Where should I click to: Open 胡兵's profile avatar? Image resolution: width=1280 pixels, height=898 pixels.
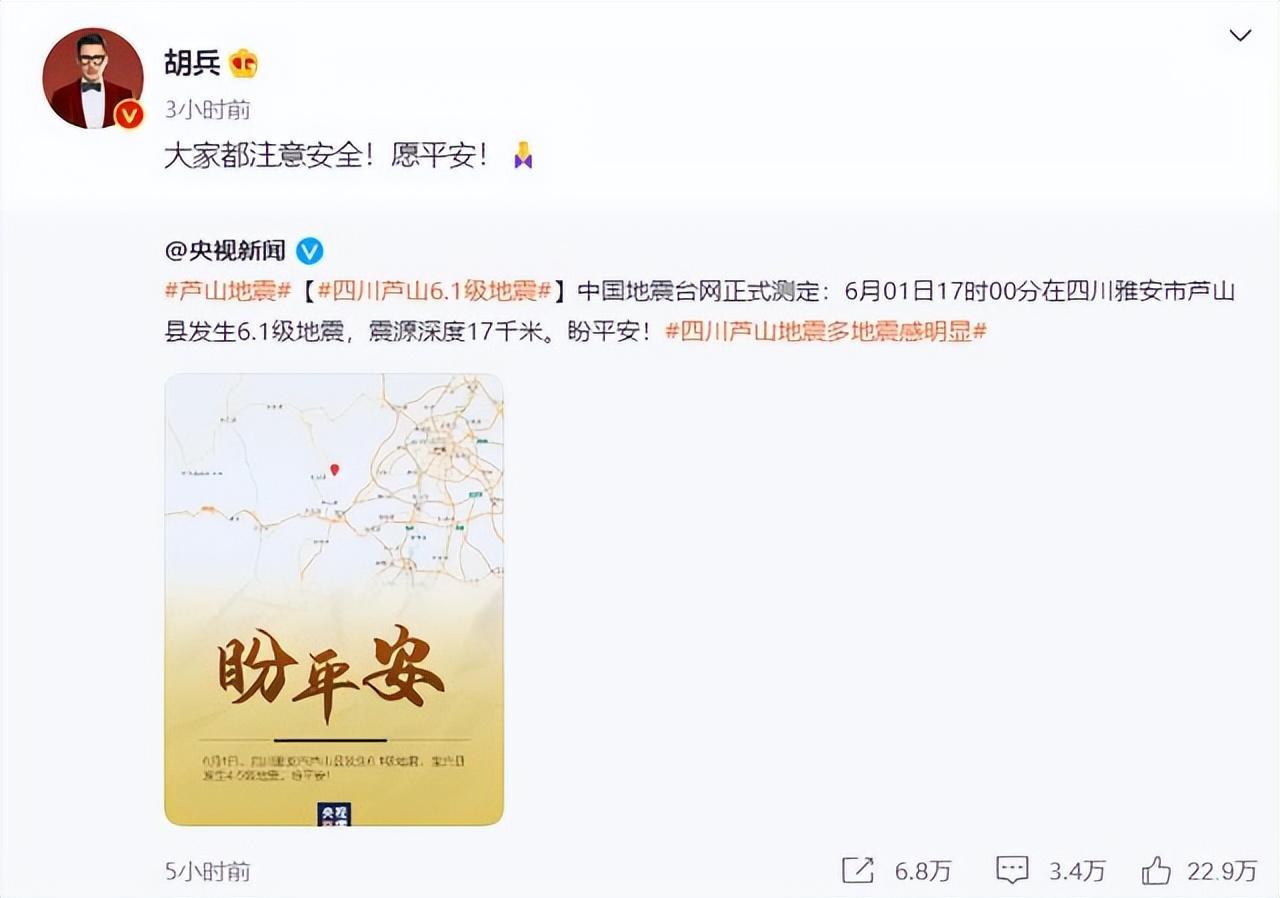coord(92,77)
